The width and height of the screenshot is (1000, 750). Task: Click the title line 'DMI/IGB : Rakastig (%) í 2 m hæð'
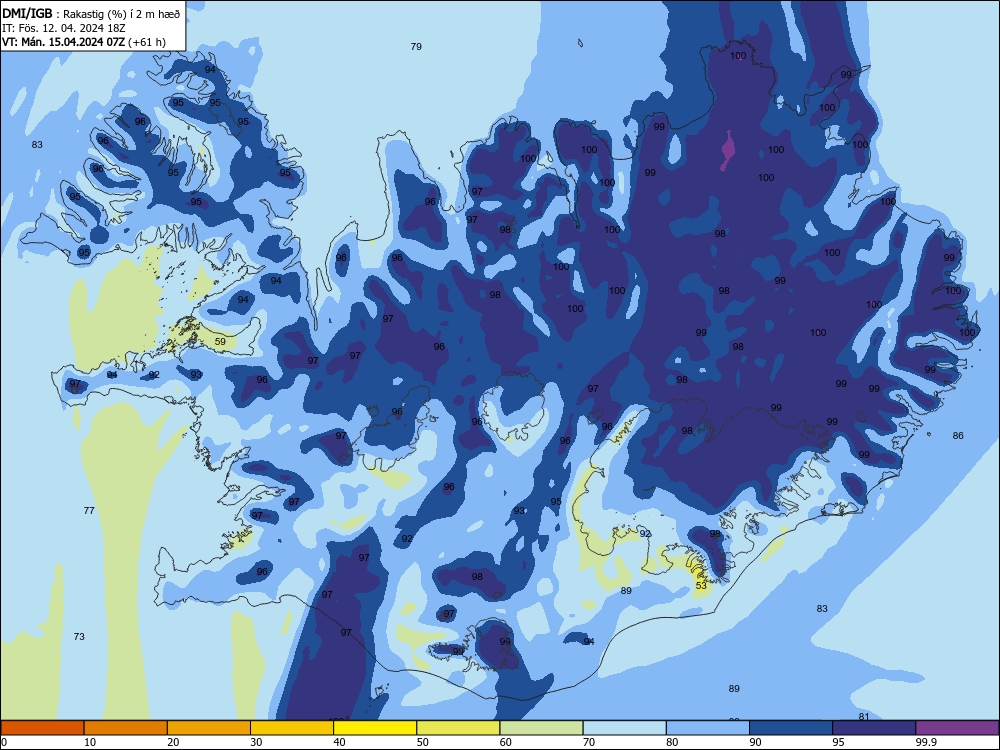click(x=91, y=13)
